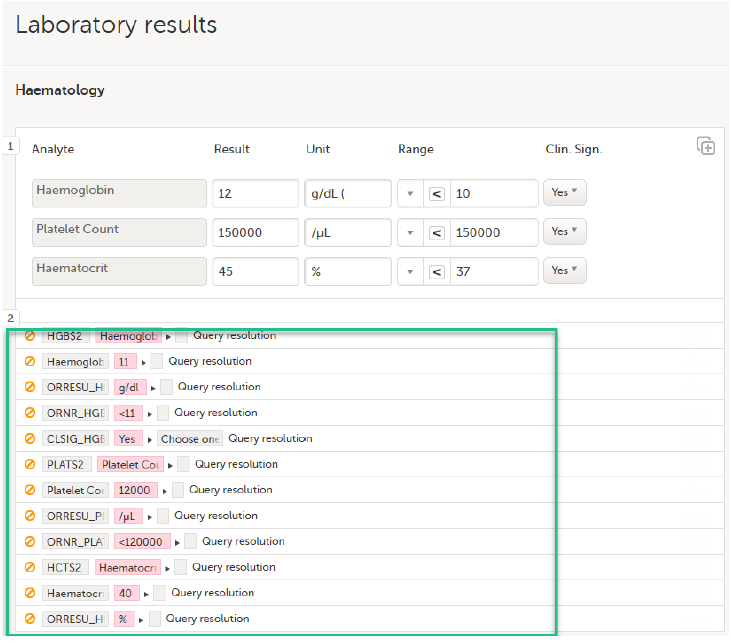Screen dimensions: 731x643
Task: Click the orange query icon beside CLSIG_HGB
Action: 30,439
